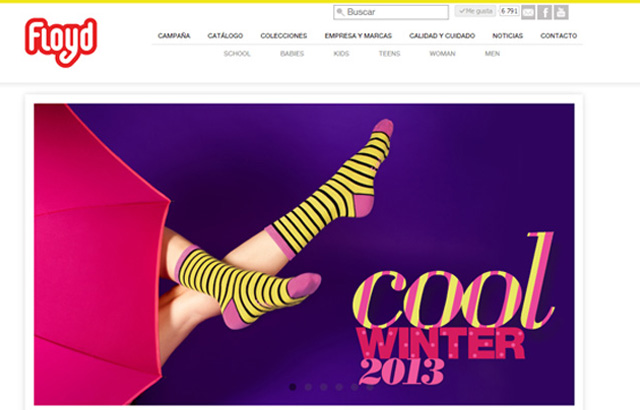Open the email envelope icon
The image size is (640, 410).
pos(528,12)
